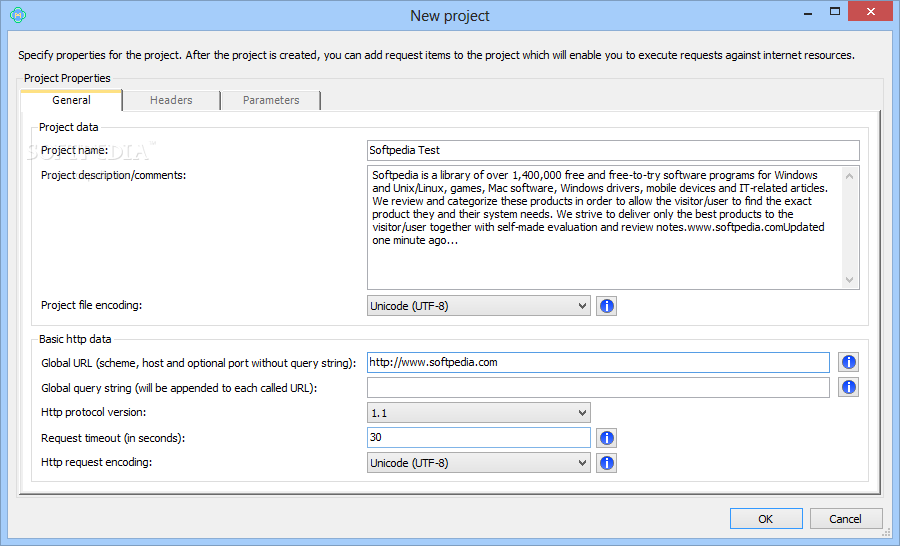
Task: Confirm with the OK button
Action: pos(766,519)
